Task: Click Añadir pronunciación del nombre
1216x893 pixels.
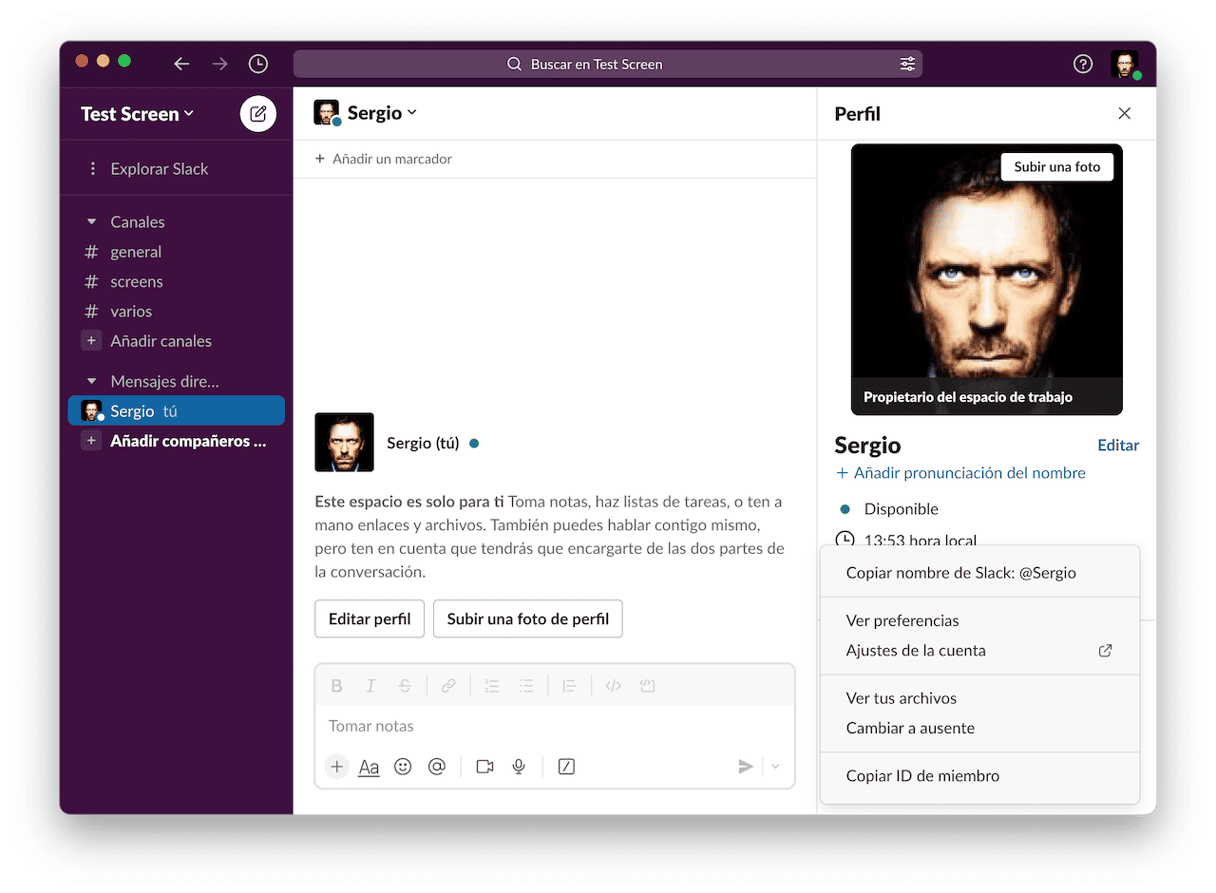Action: point(960,473)
